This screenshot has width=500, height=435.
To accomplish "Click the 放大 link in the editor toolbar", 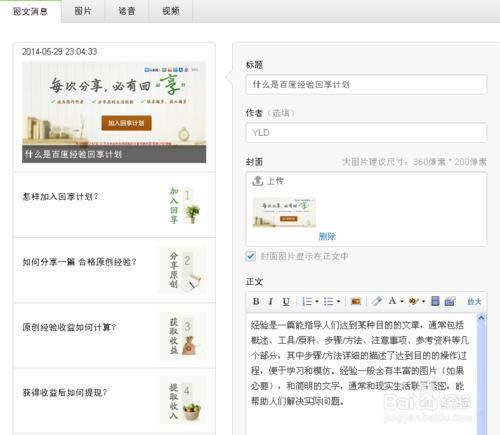I will [474, 301].
